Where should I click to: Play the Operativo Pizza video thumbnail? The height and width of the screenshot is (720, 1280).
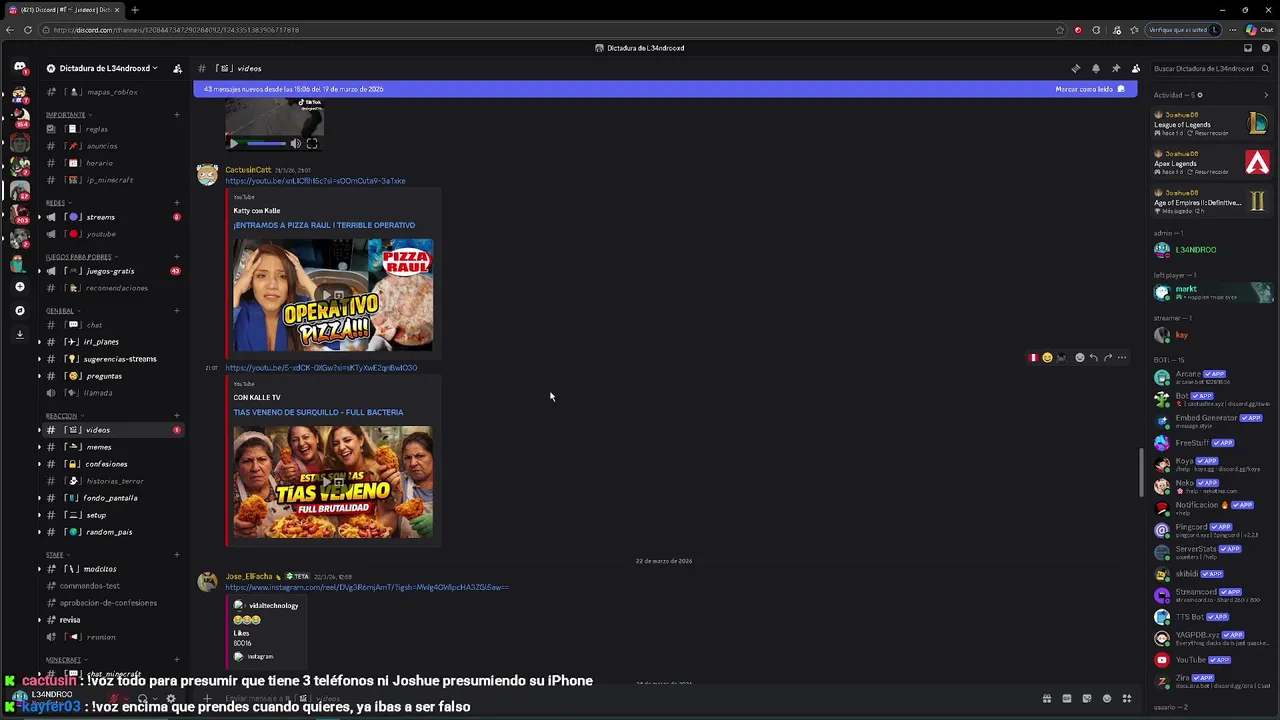pyautogui.click(x=333, y=295)
